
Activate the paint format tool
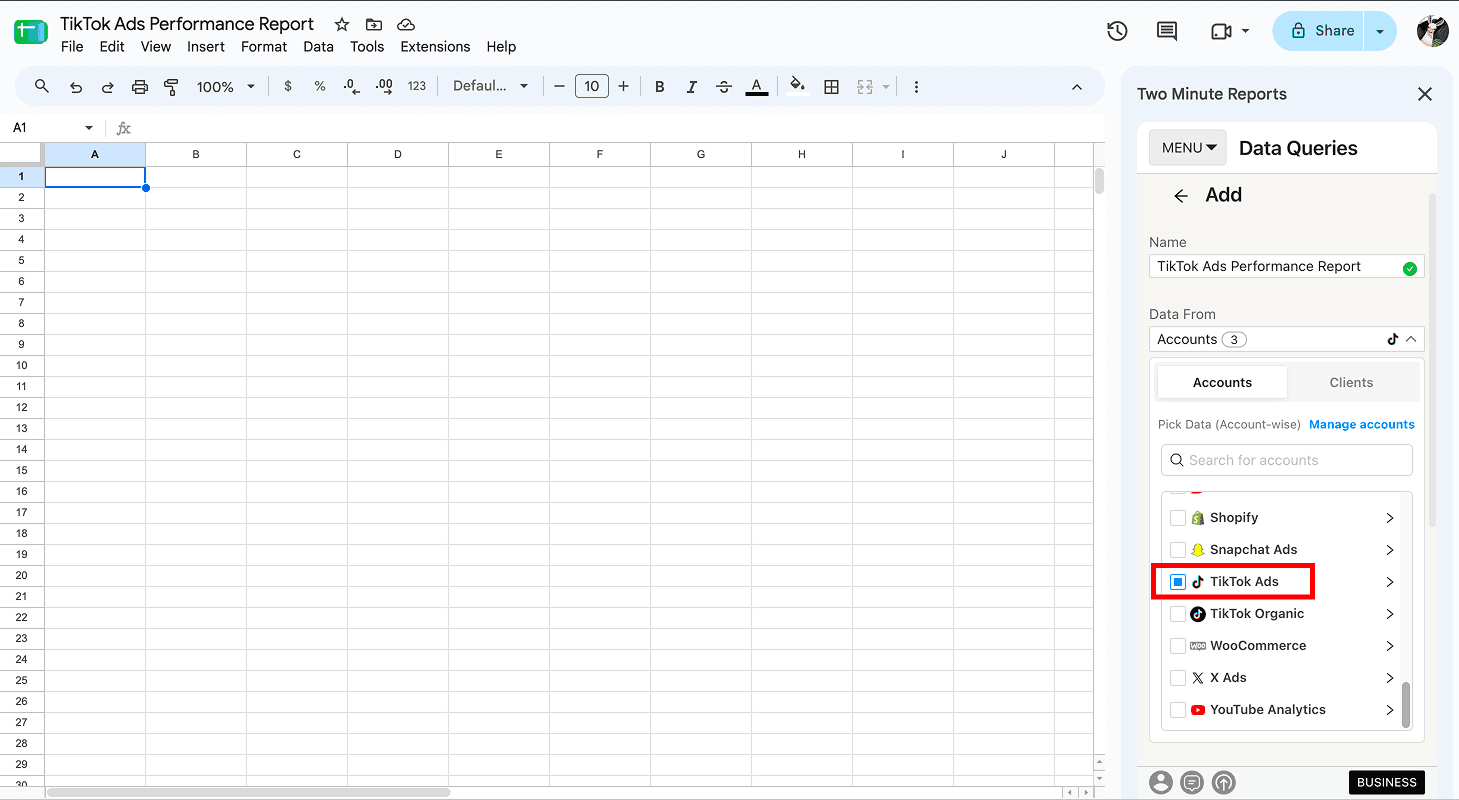click(171, 87)
